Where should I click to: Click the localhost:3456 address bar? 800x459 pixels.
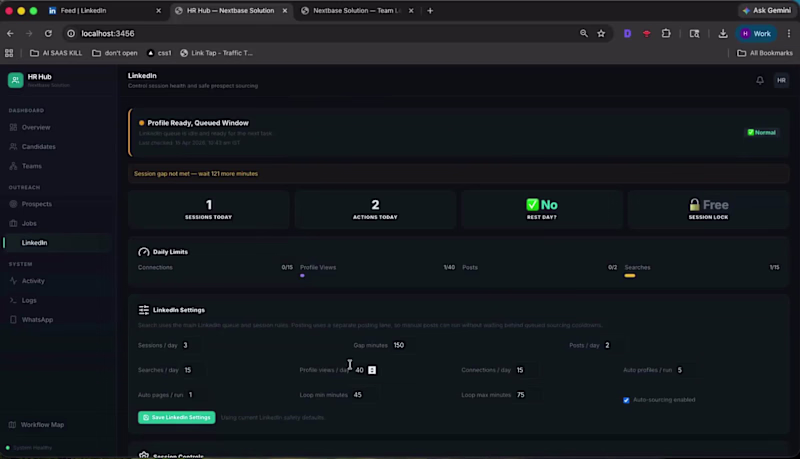tap(108, 34)
